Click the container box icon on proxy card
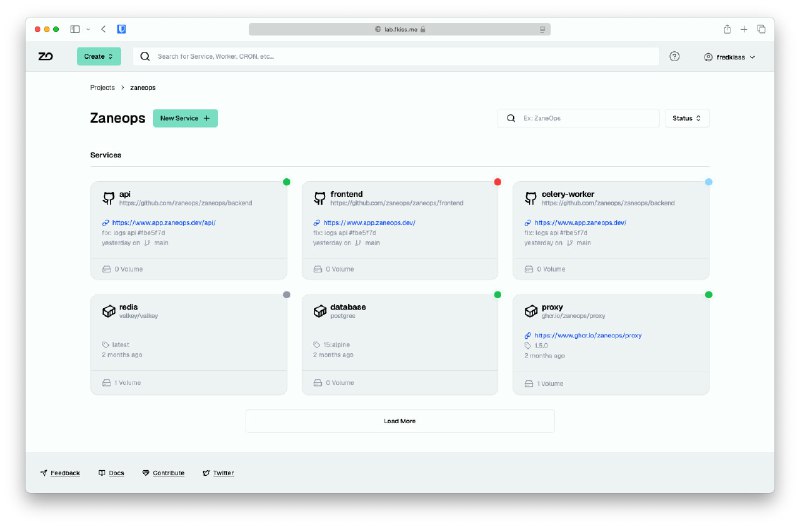This screenshot has width=800, height=527. click(x=530, y=311)
